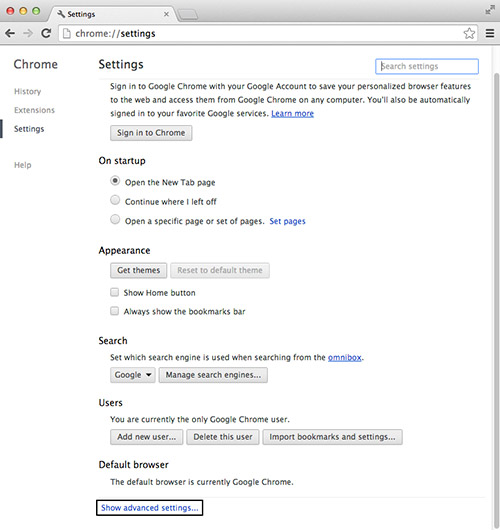The height and width of the screenshot is (530, 500).
Task: Open History in the sidebar
Action: [x=27, y=91]
